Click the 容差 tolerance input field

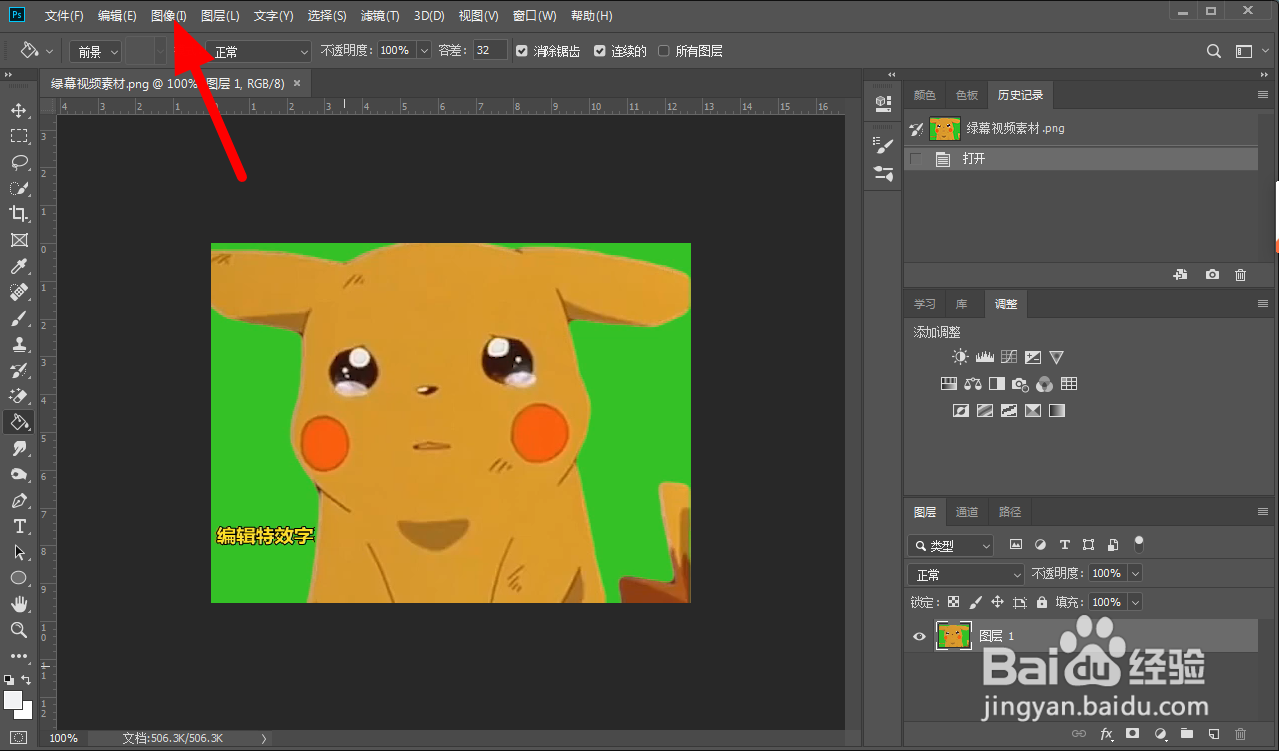click(x=490, y=51)
